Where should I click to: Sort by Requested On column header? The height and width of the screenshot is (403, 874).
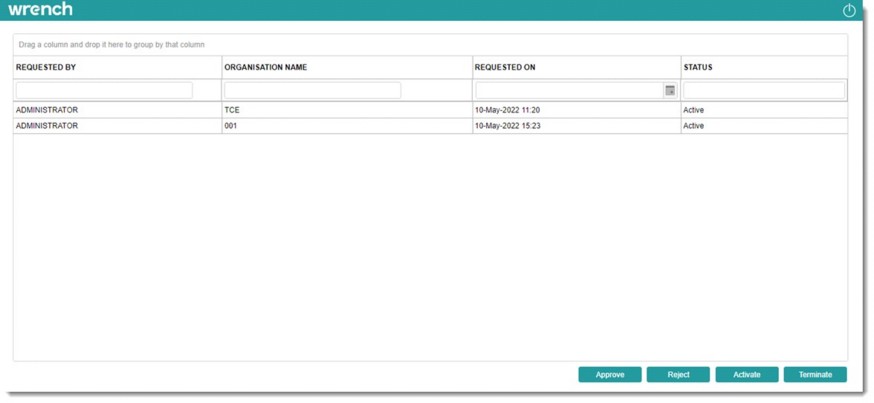505,68
